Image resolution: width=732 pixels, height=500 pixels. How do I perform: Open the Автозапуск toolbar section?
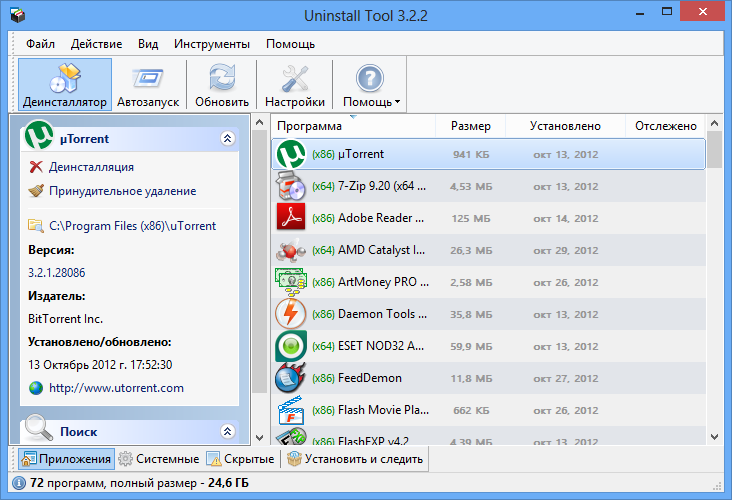(148, 85)
